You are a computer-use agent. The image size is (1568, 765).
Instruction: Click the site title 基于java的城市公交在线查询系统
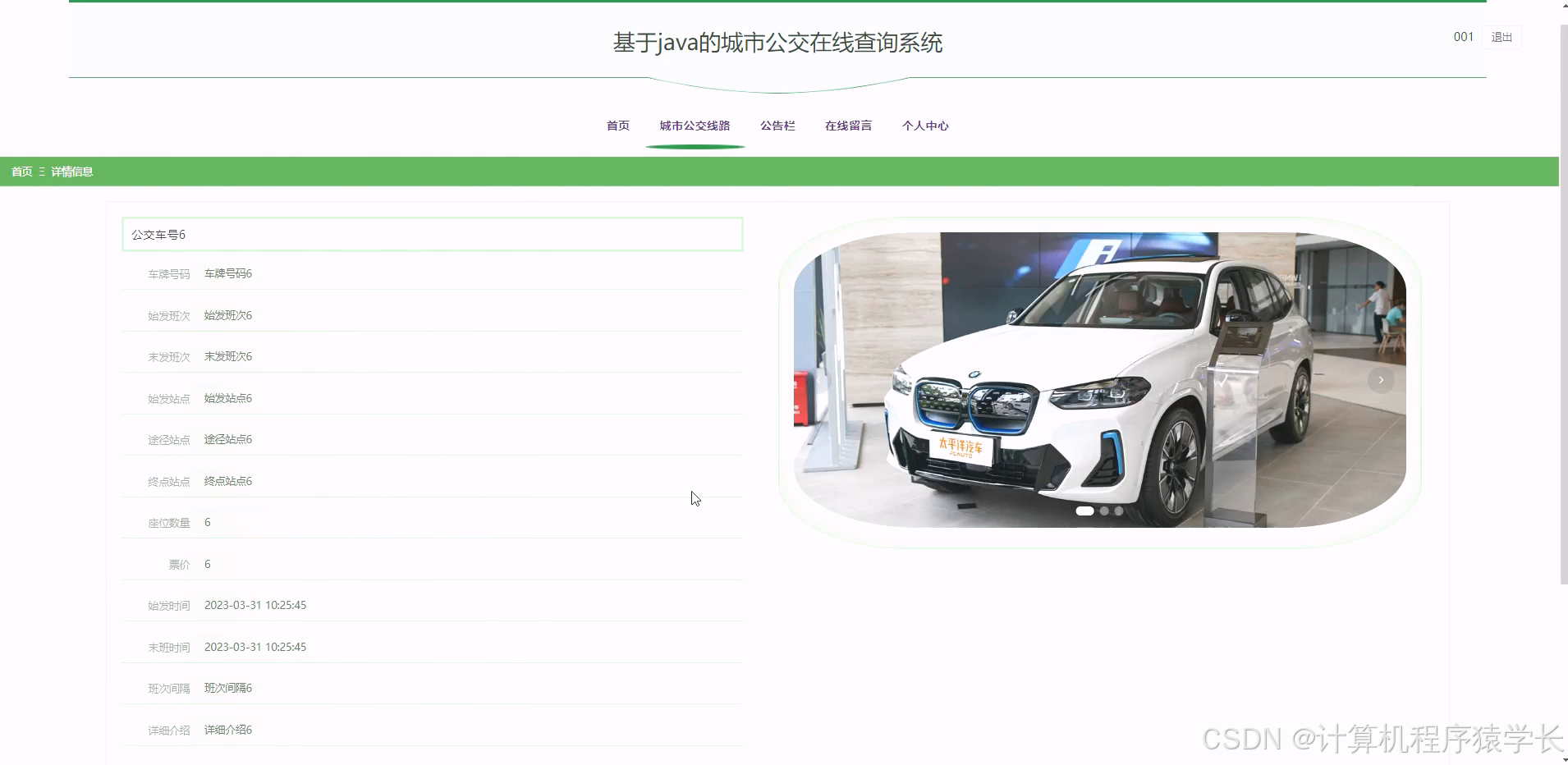777,42
